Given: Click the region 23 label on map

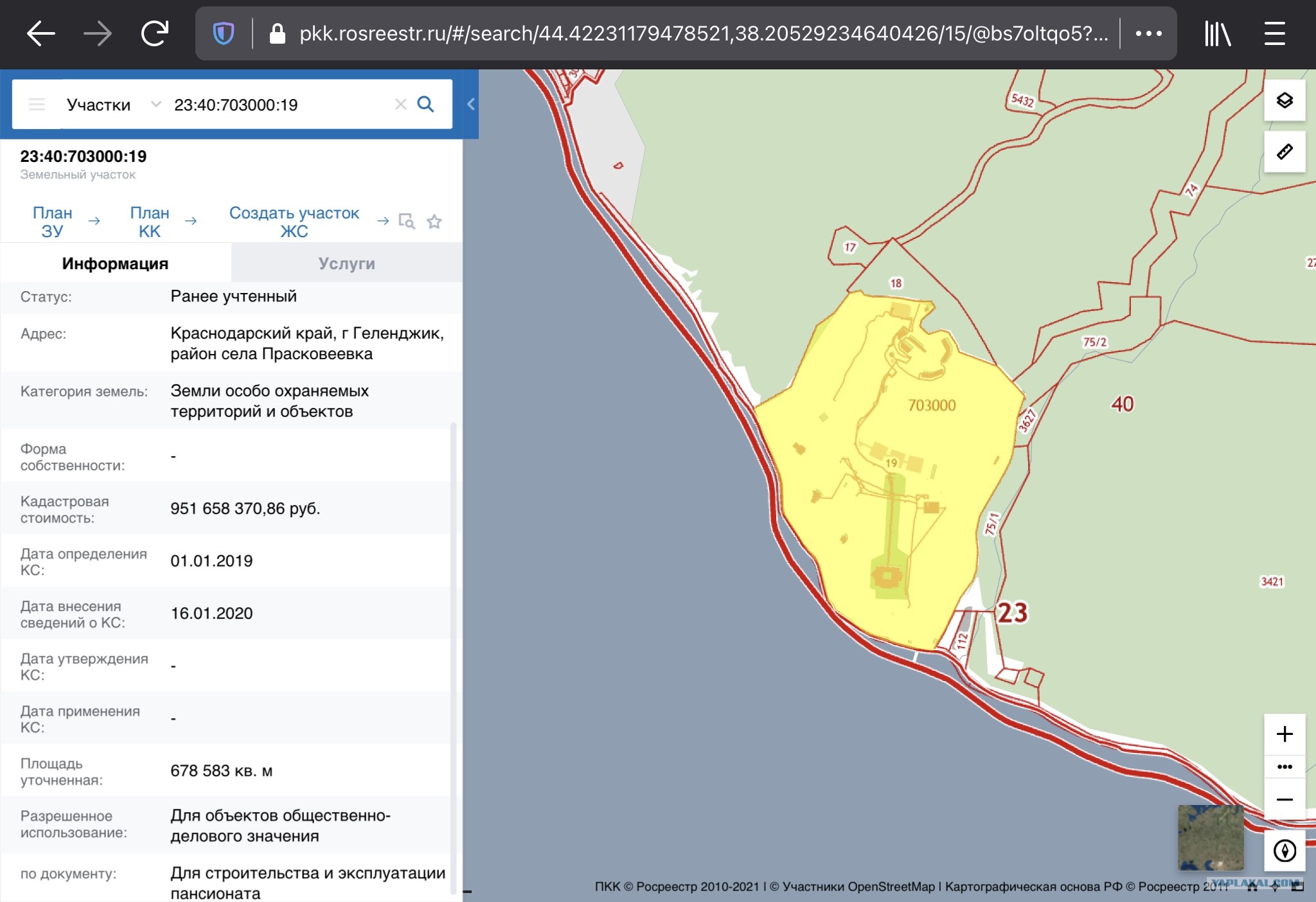Looking at the screenshot, I should pos(1012,613).
